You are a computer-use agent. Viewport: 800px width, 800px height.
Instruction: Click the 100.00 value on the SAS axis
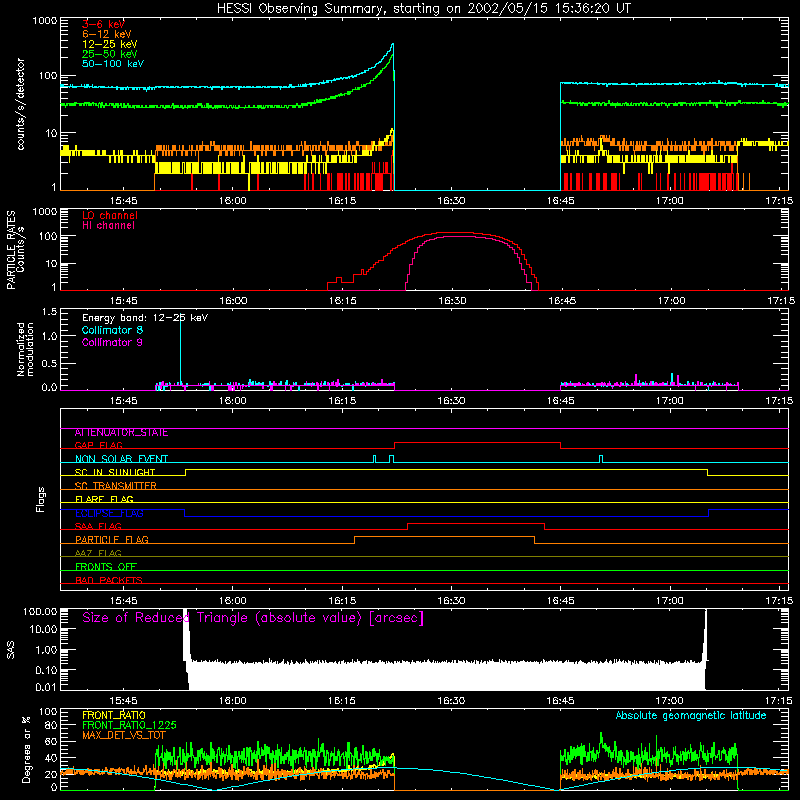[x=40, y=612]
